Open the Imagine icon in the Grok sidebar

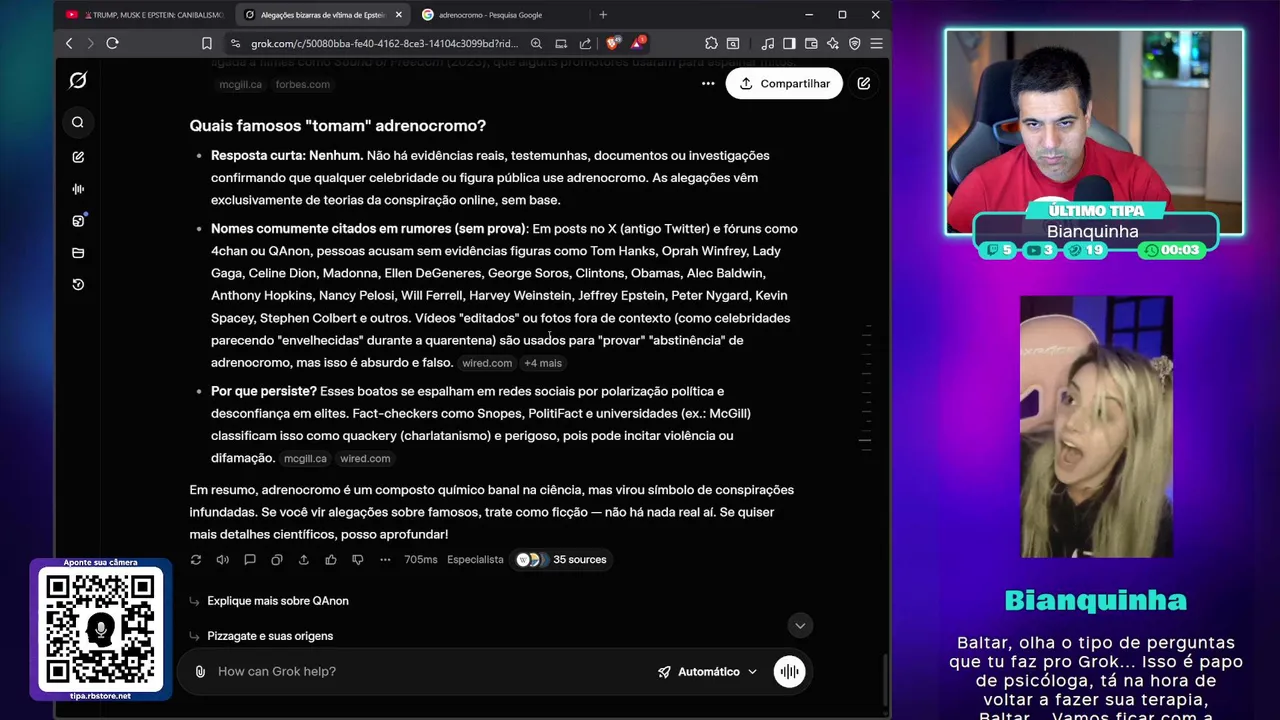click(78, 221)
